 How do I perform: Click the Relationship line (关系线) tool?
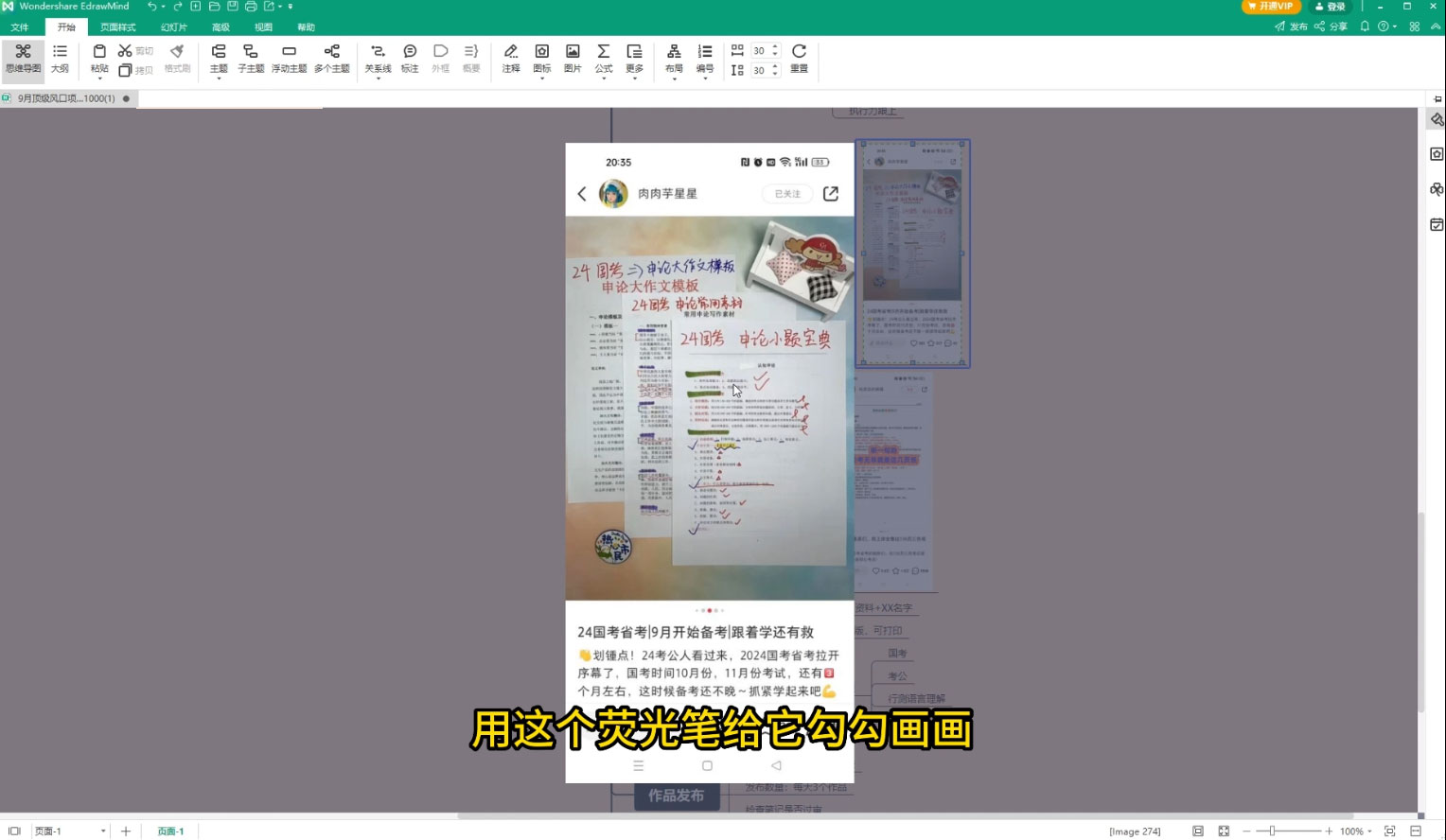click(377, 60)
